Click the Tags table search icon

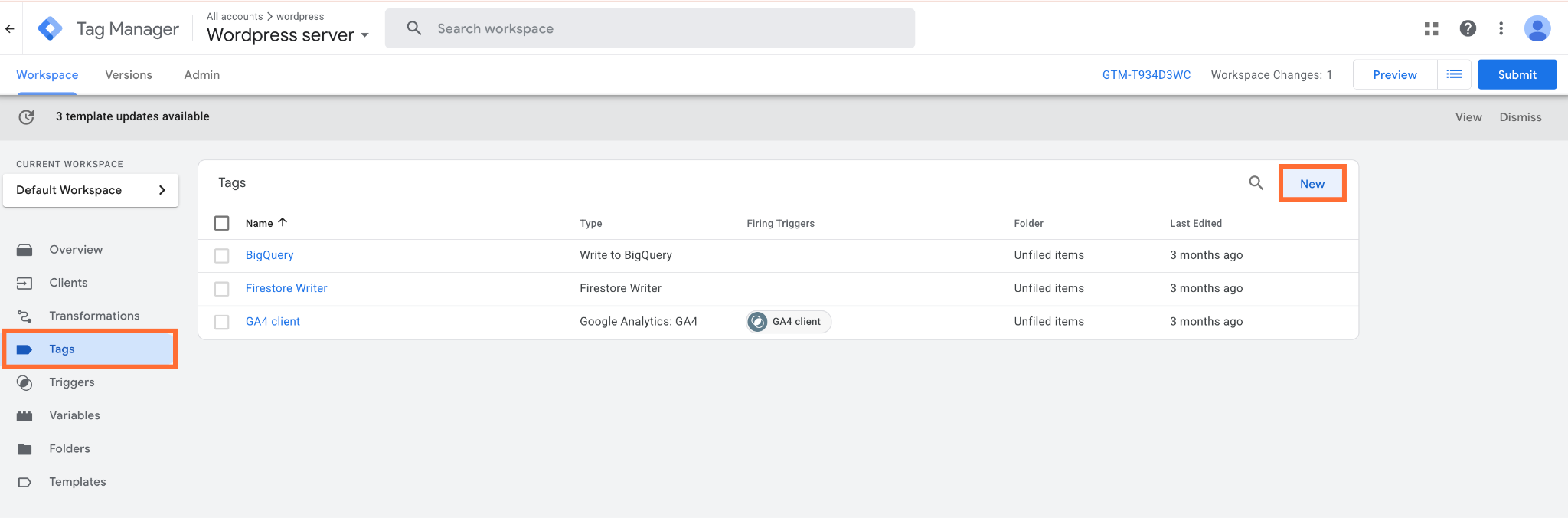(x=1256, y=183)
